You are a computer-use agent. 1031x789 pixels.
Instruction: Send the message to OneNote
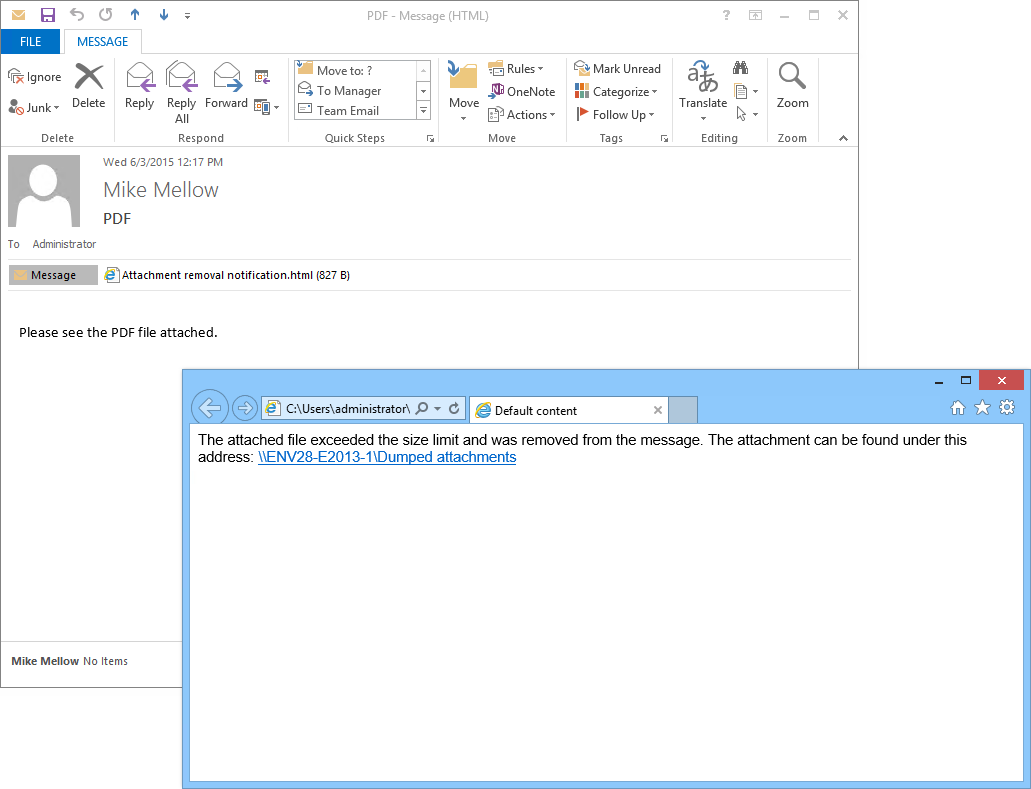[521, 91]
